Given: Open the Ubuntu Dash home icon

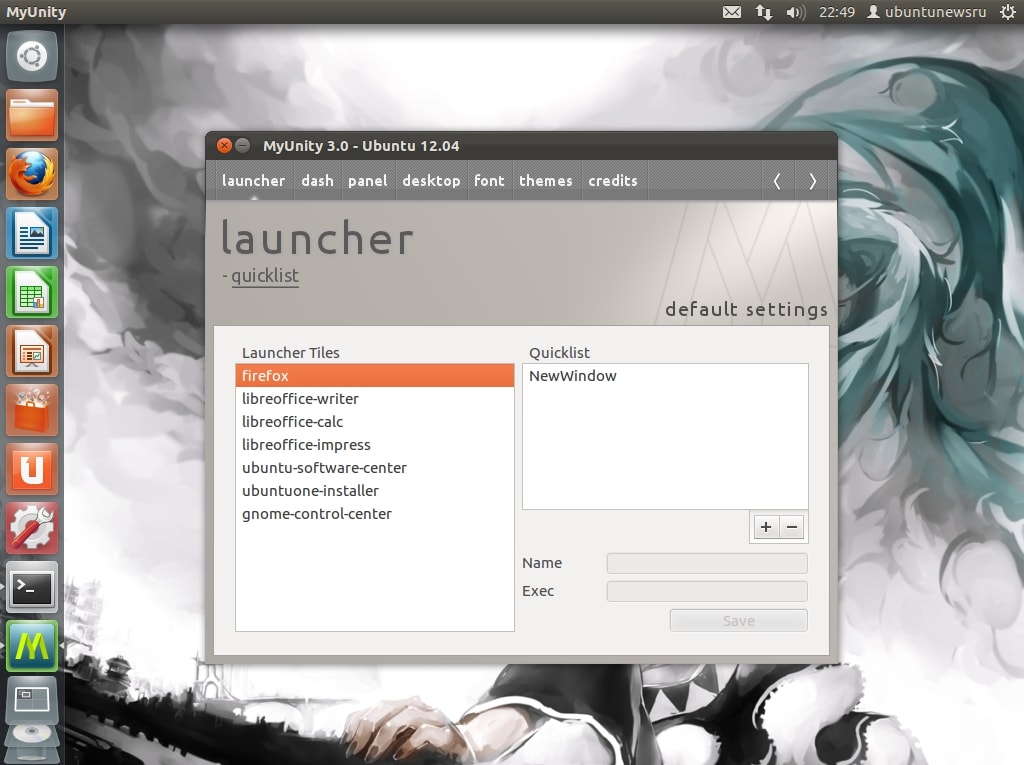Looking at the screenshot, I should pos(32,56).
